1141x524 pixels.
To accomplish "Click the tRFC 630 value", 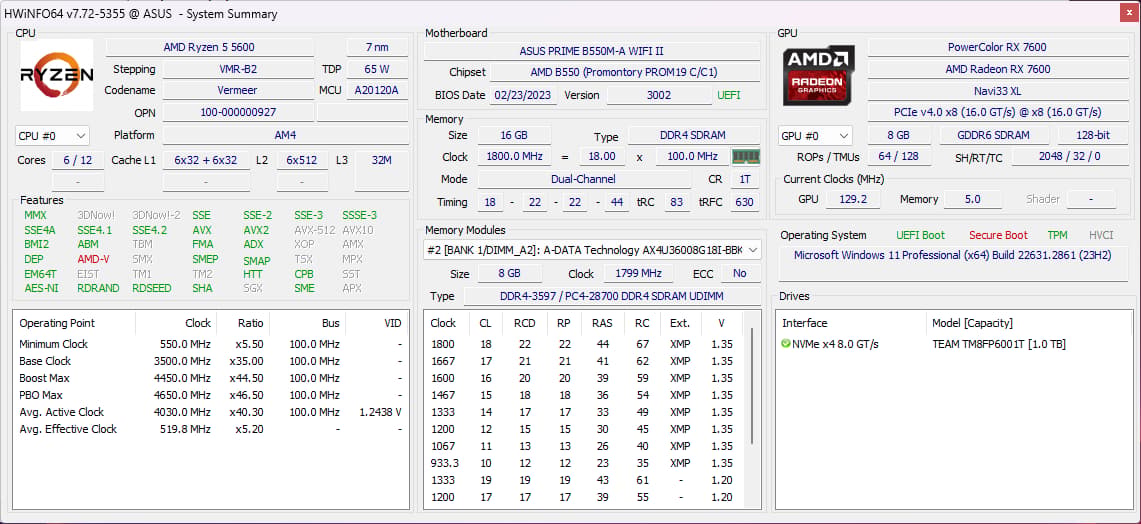I will [744, 202].
